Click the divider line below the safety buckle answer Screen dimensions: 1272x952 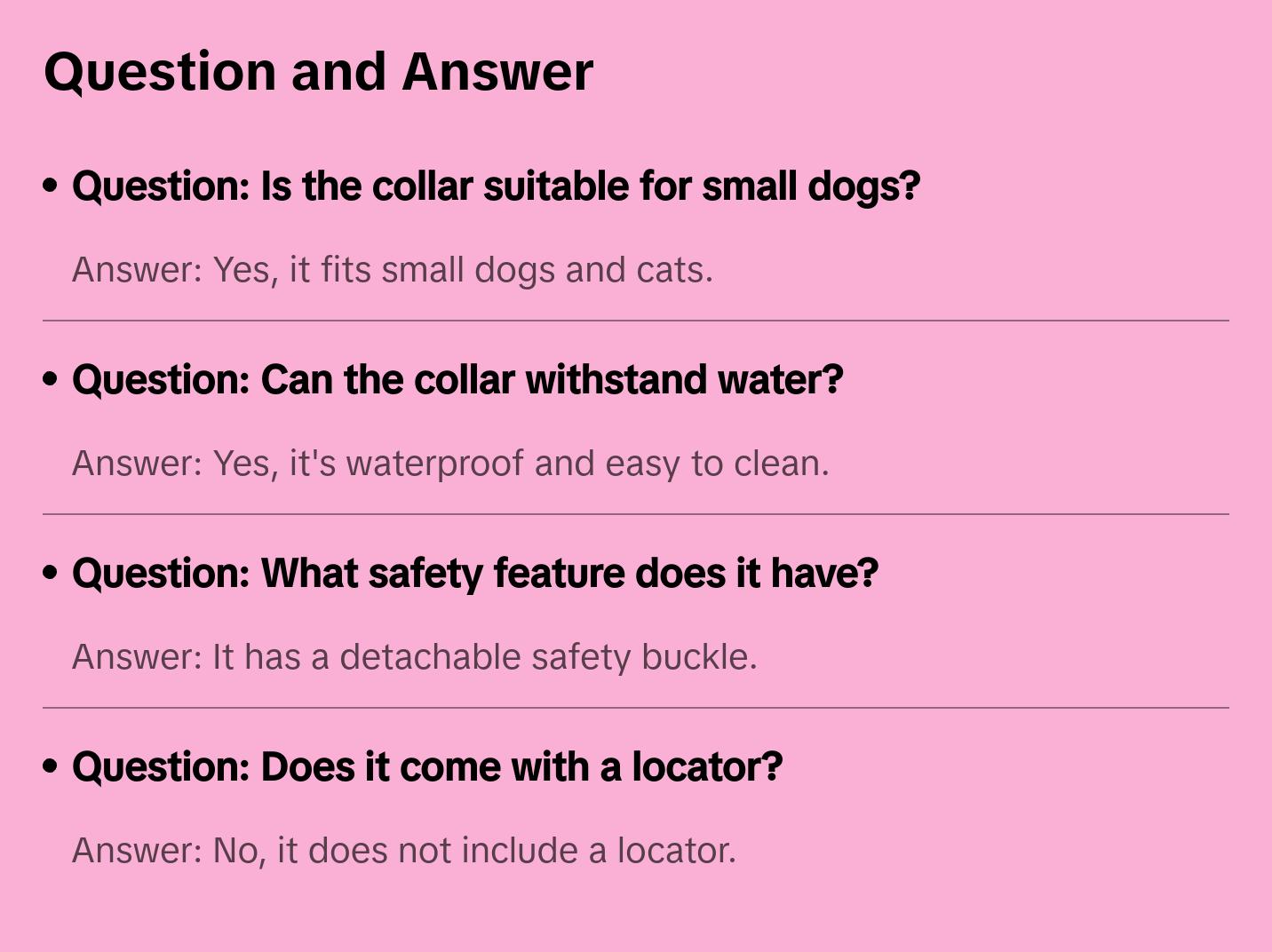coord(636,708)
